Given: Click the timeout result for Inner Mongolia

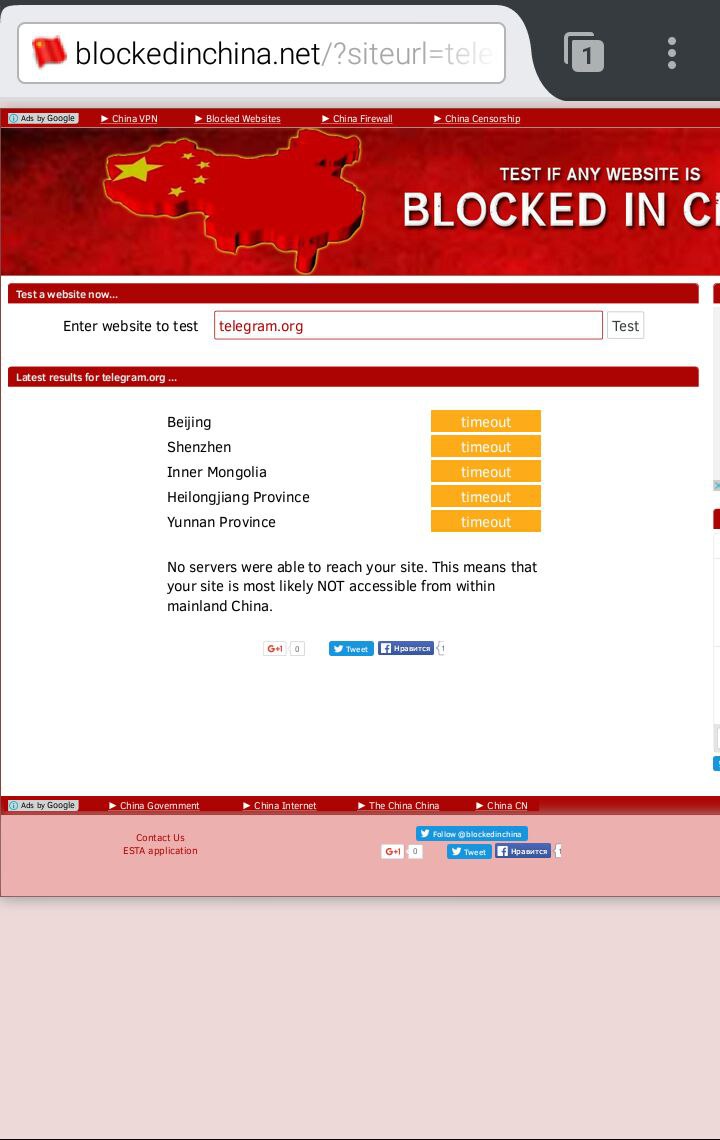Looking at the screenshot, I should (486, 472).
